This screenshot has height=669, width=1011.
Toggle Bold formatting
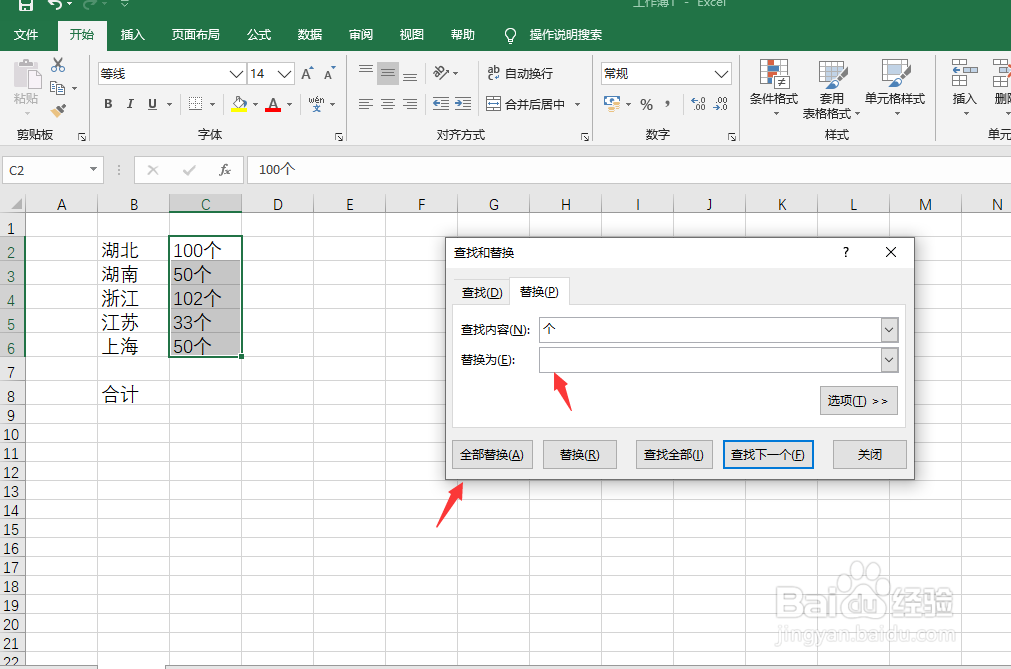108,104
